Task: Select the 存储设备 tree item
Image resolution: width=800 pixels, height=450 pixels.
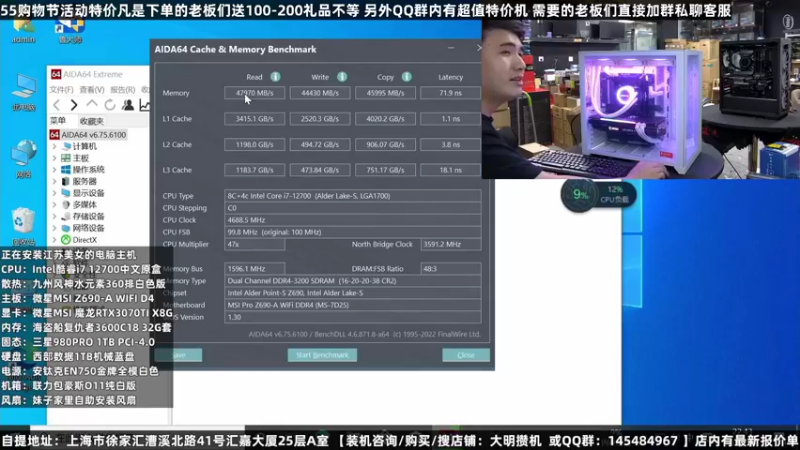Action: [83, 216]
